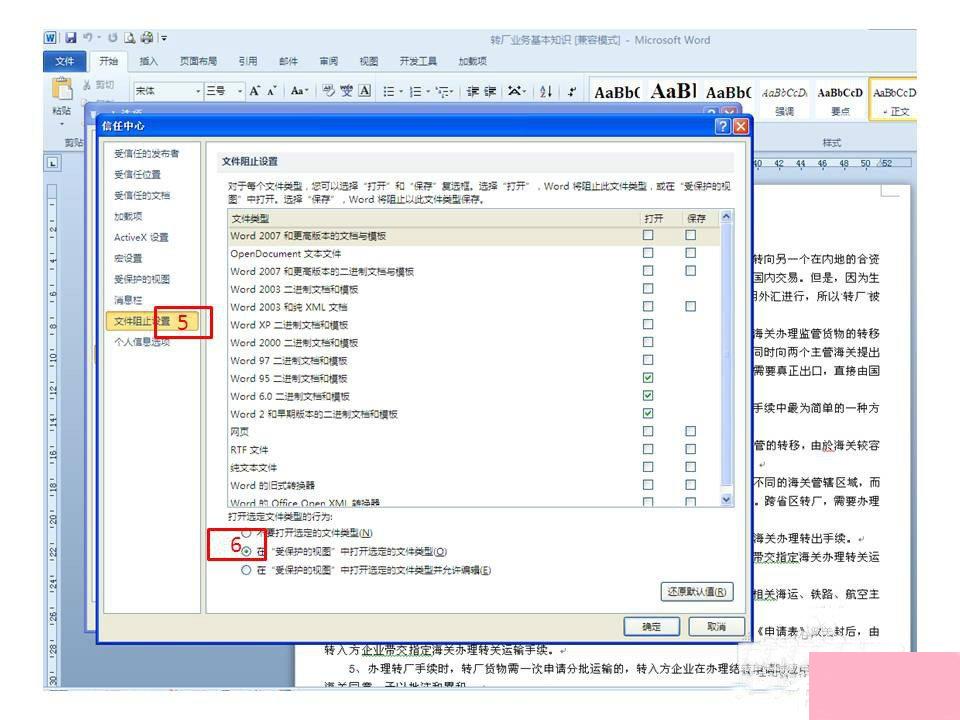The width and height of the screenshot is (960, 720).
Task: Select 受保护的视图 in Trust Center sidebar
Action: (142, 279)
